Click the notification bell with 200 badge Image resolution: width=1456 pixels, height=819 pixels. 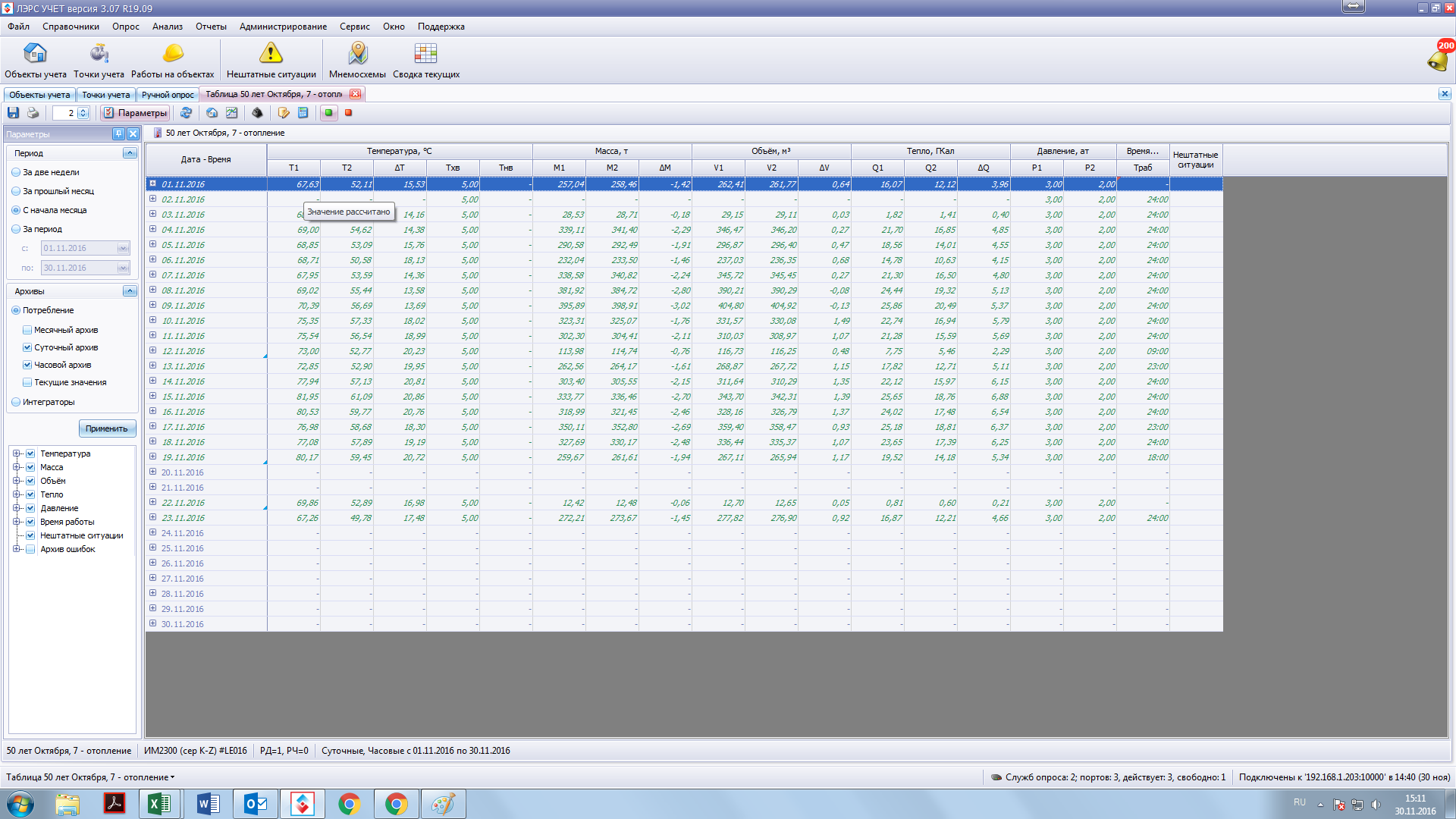1439,58
